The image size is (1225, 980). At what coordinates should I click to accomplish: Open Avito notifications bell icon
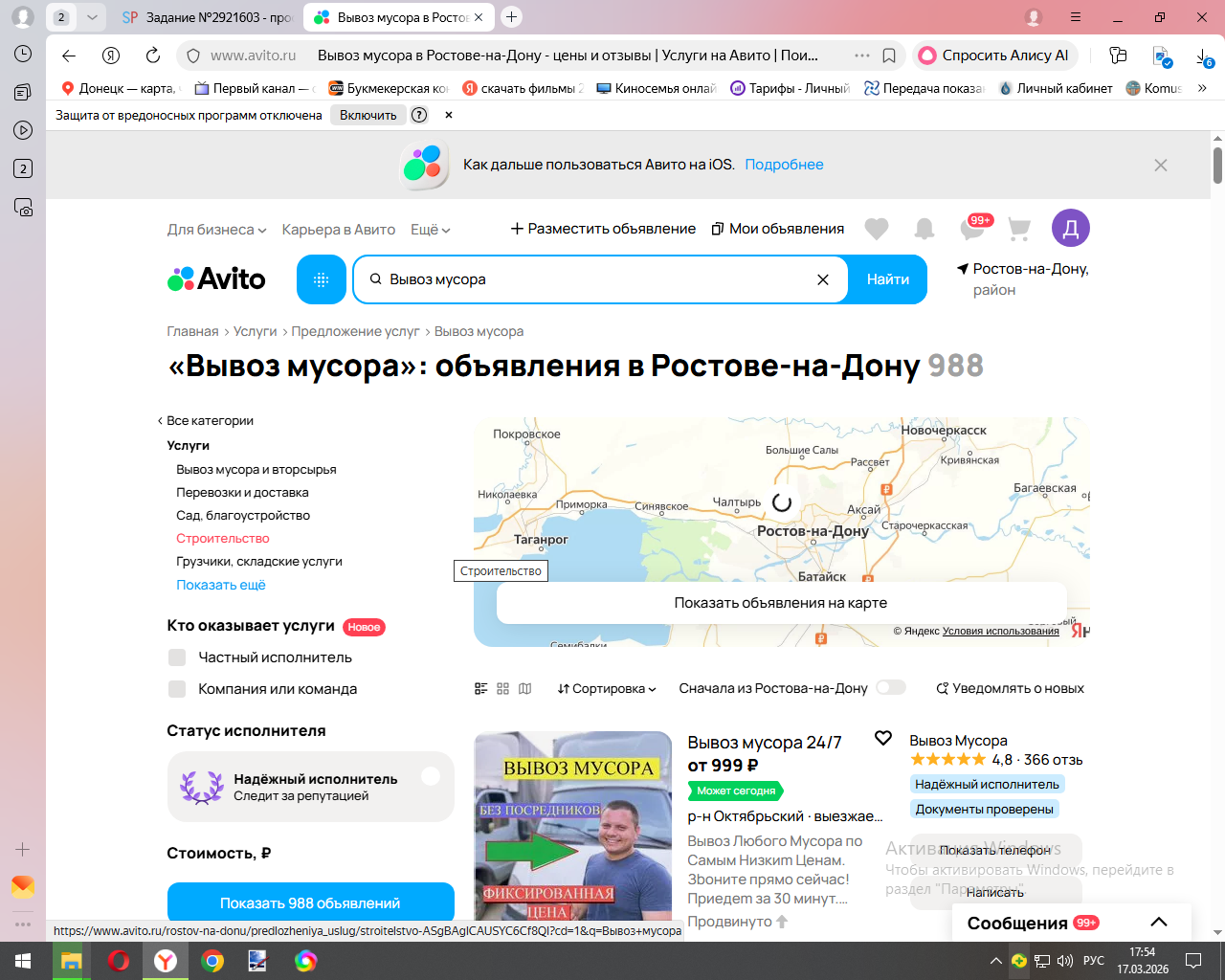924,229
